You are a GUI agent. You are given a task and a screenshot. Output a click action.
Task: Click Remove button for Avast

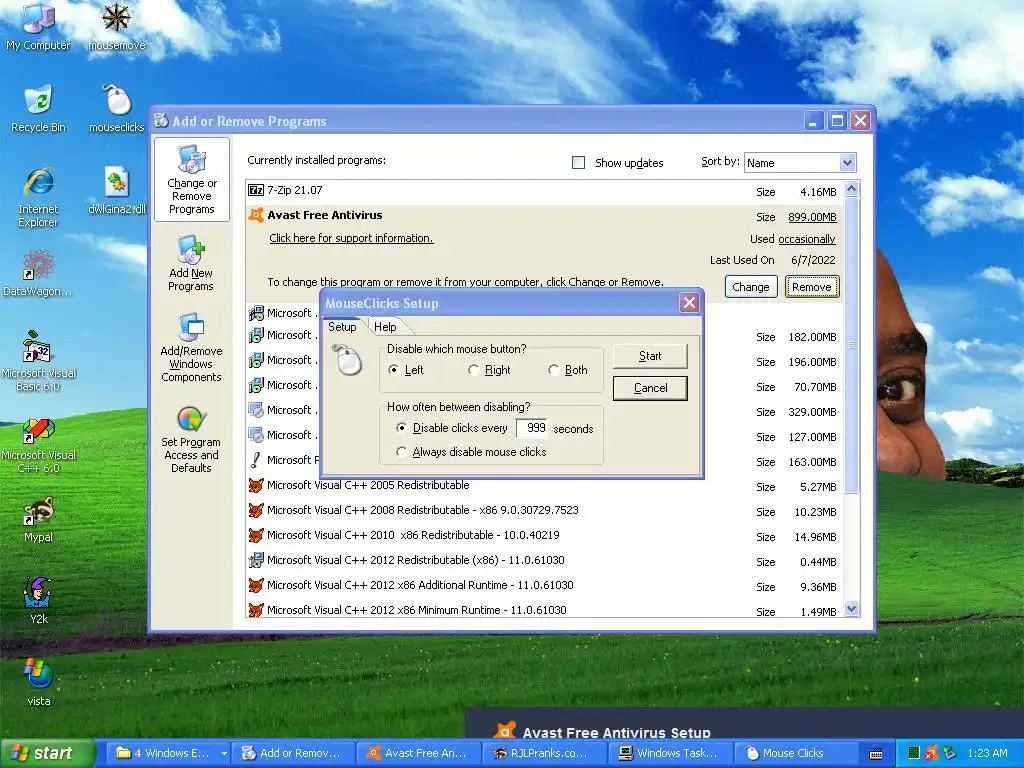812,287
